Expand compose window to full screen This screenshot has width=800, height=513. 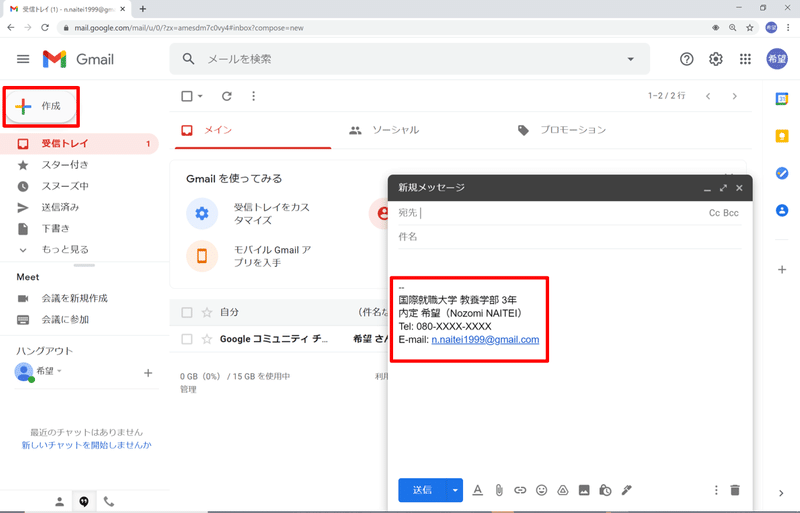[723, 188]
